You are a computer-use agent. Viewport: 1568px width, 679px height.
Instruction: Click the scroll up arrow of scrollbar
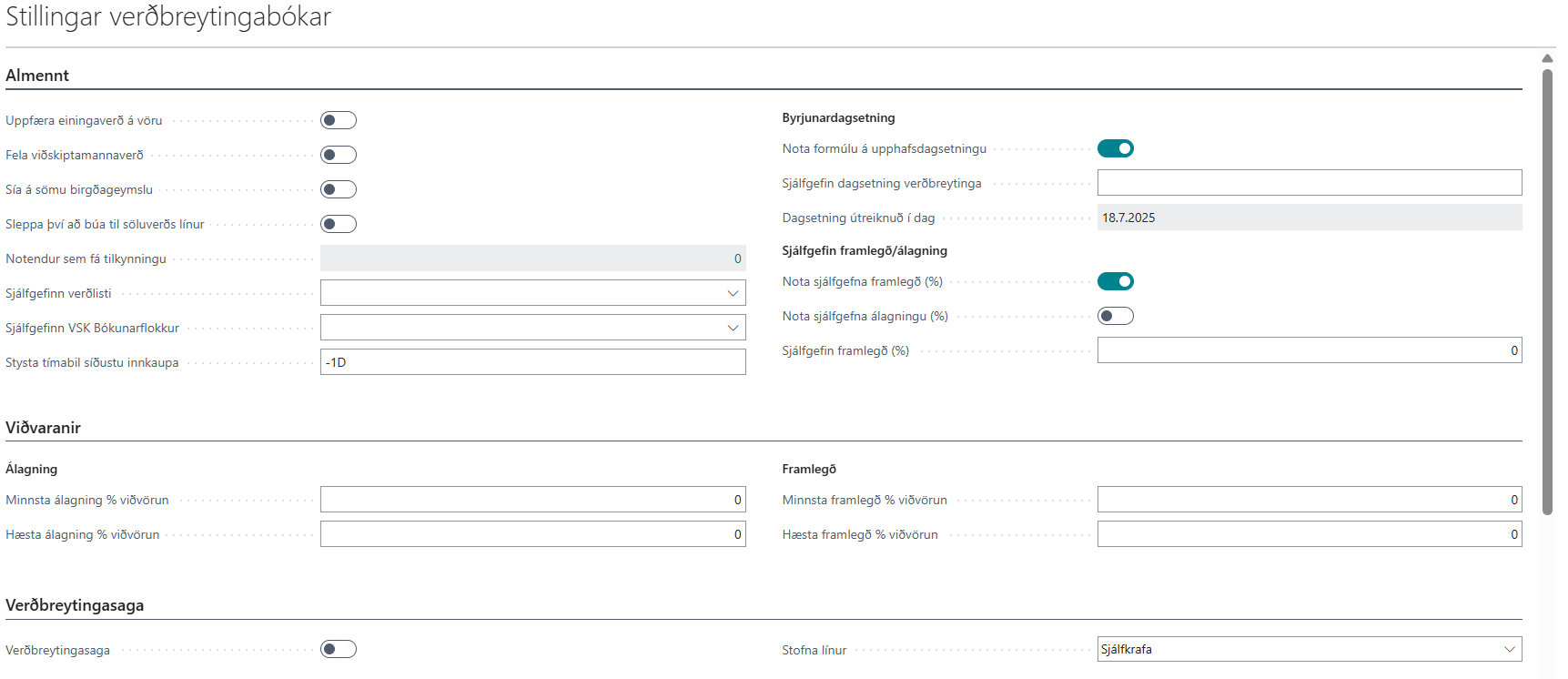tap(1547, 58)
